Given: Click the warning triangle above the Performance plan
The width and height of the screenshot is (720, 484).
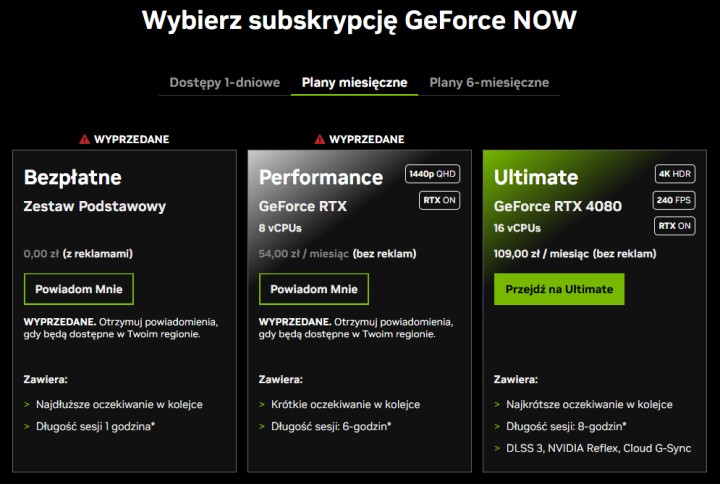Looking at the screenshot, I should [x=320, y=139].
